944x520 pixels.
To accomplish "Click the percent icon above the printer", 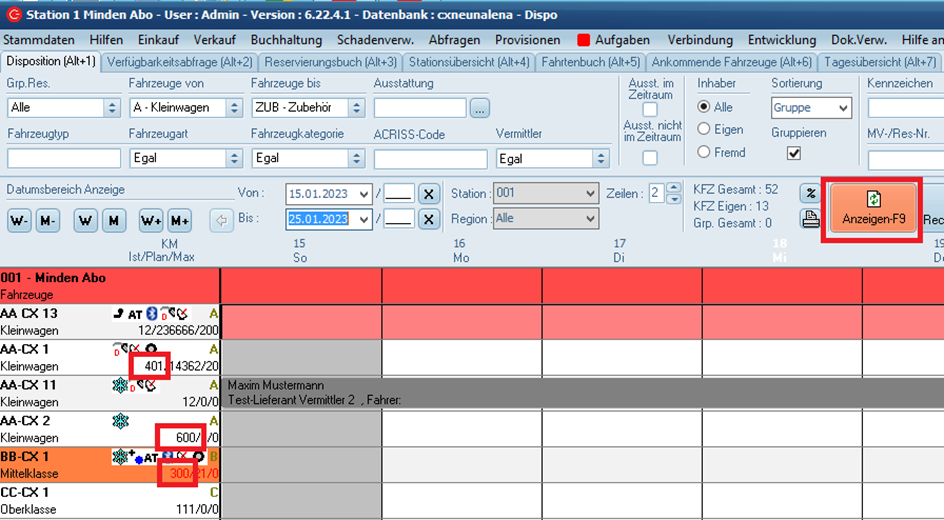I will [x=809, y=193].
